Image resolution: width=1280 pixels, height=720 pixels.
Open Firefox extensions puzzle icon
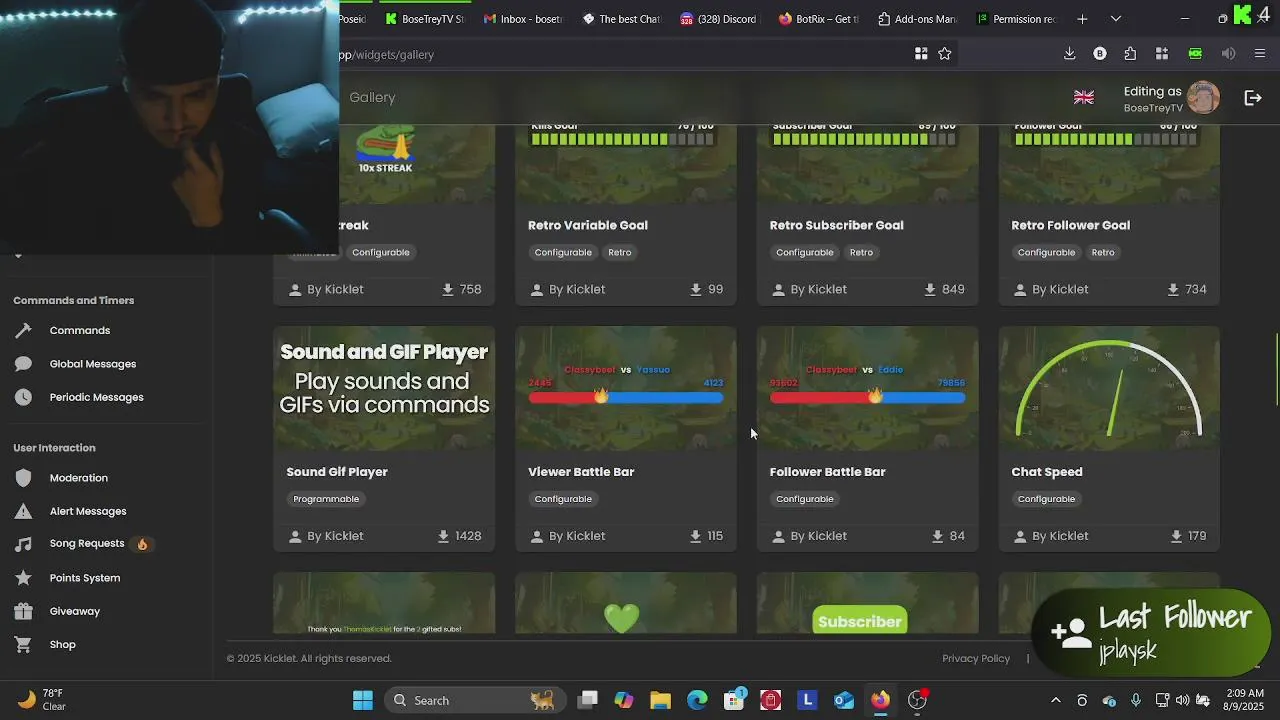click(1130, 54)
